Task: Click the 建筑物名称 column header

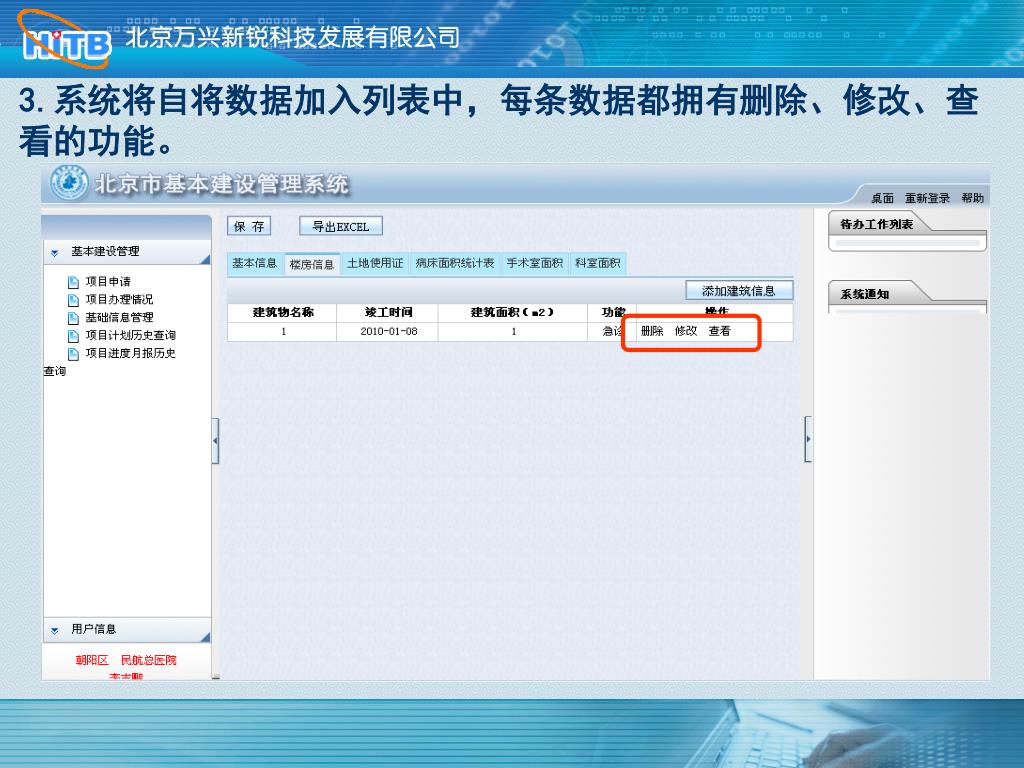Action: coord(283,312)
